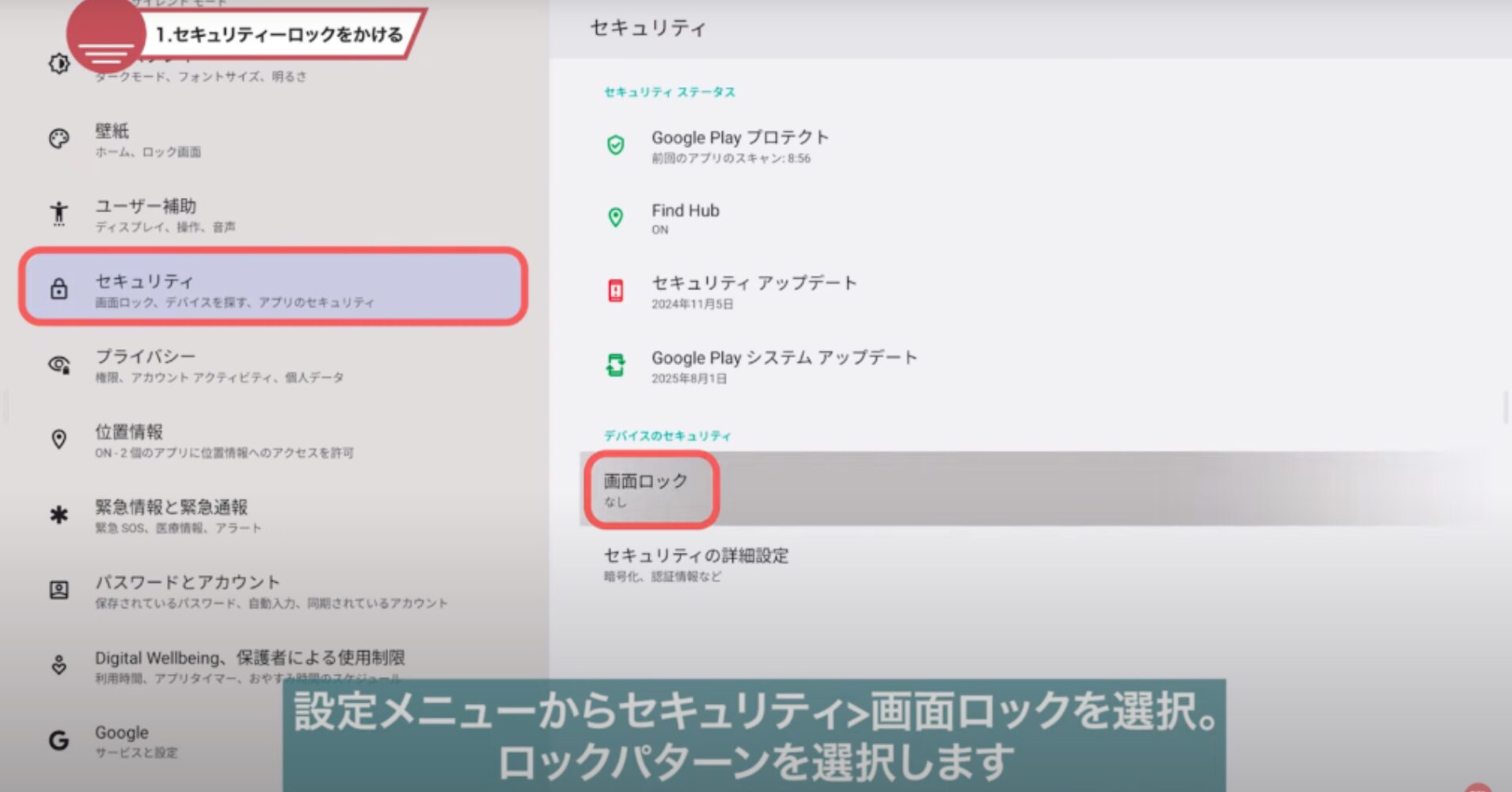Click the location pin icon beside 位置情報
The height and width of the screenshot is (792, 1512).
pos(59,440)
